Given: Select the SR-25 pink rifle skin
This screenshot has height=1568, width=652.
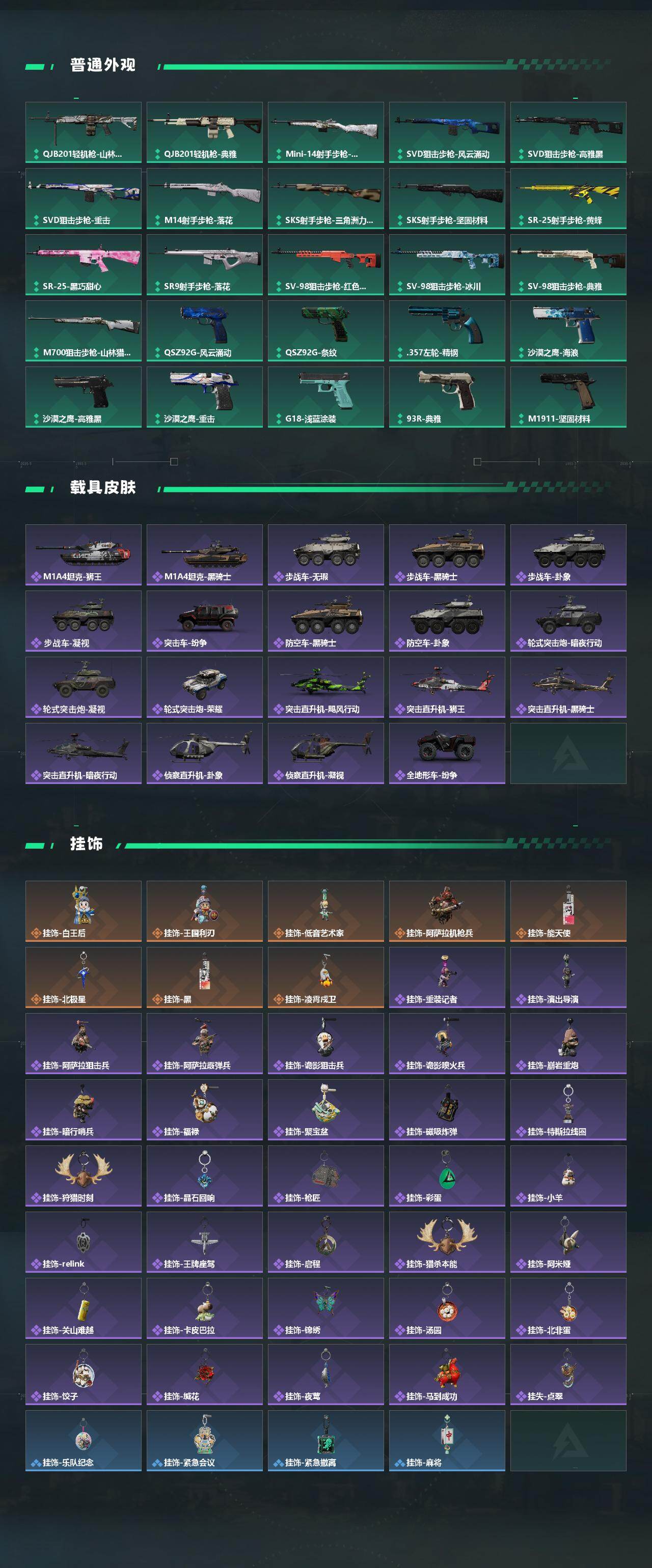Looking at the screenshot, I should pyautogui.click(x=84, y=265).
